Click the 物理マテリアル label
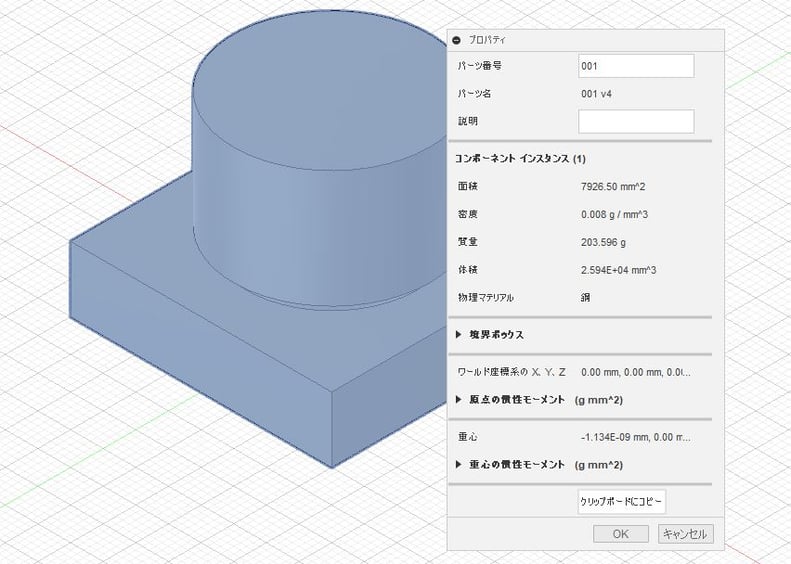Image resolution: width=791 pixels, height=564 pixels. 485,298
